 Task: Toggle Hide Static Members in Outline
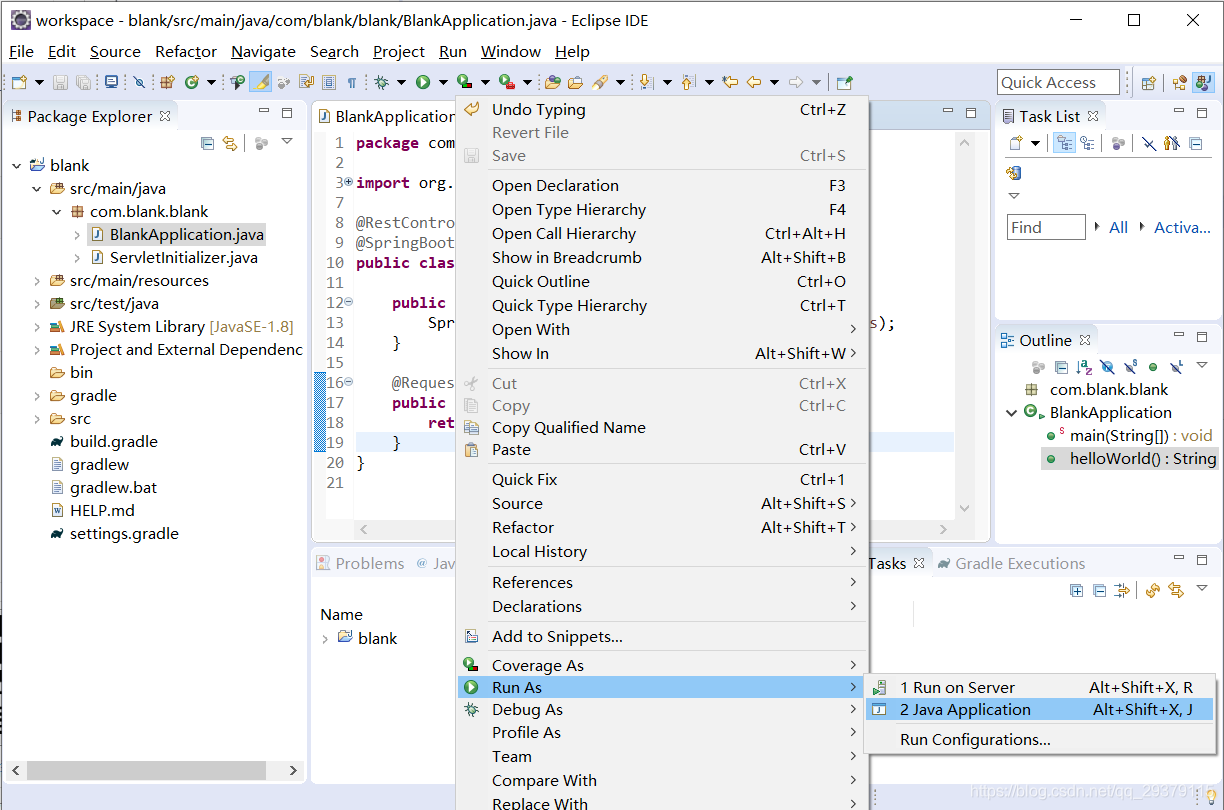point(1131,367)
